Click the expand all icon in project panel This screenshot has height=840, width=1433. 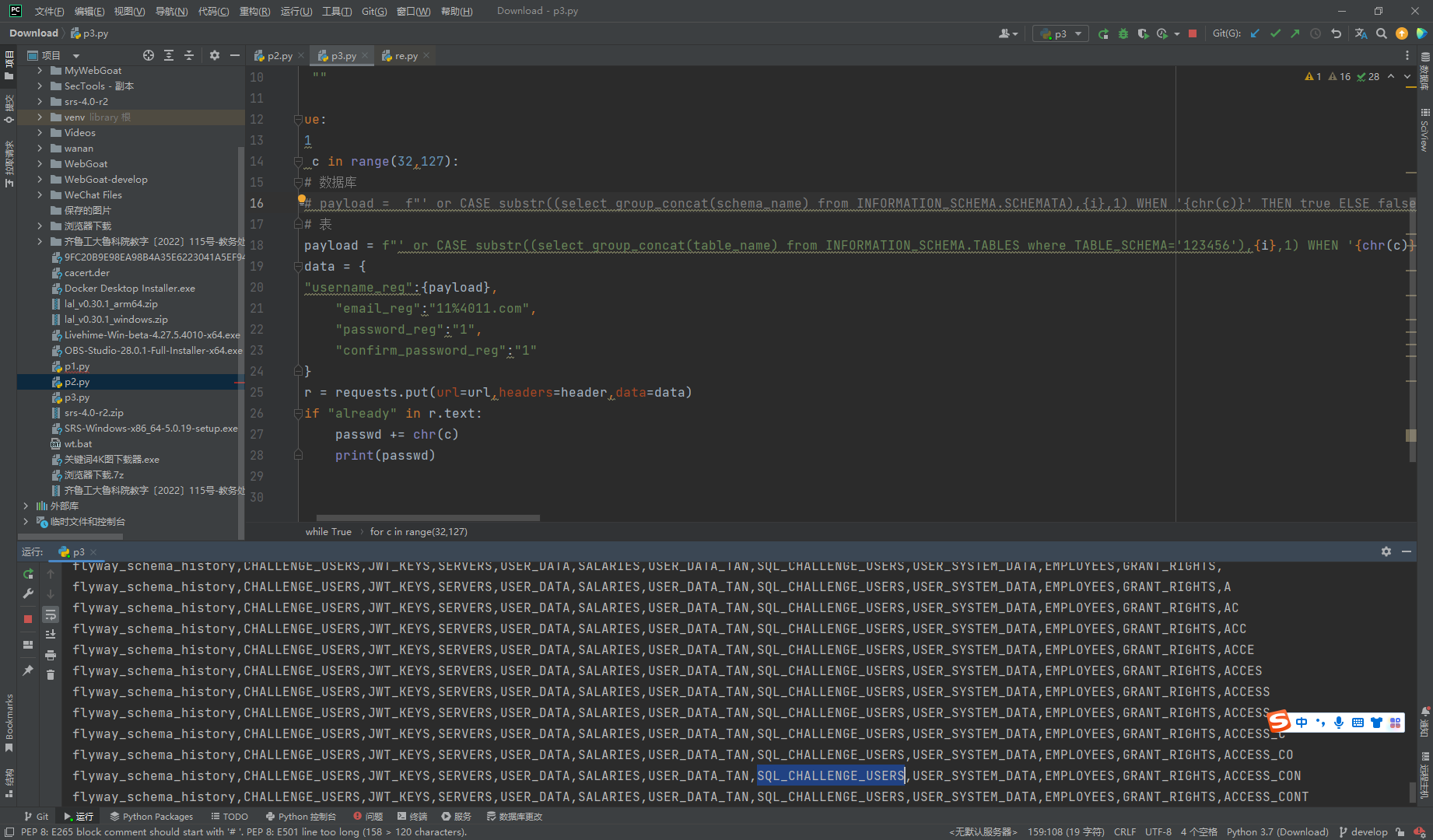click(169, 55)
